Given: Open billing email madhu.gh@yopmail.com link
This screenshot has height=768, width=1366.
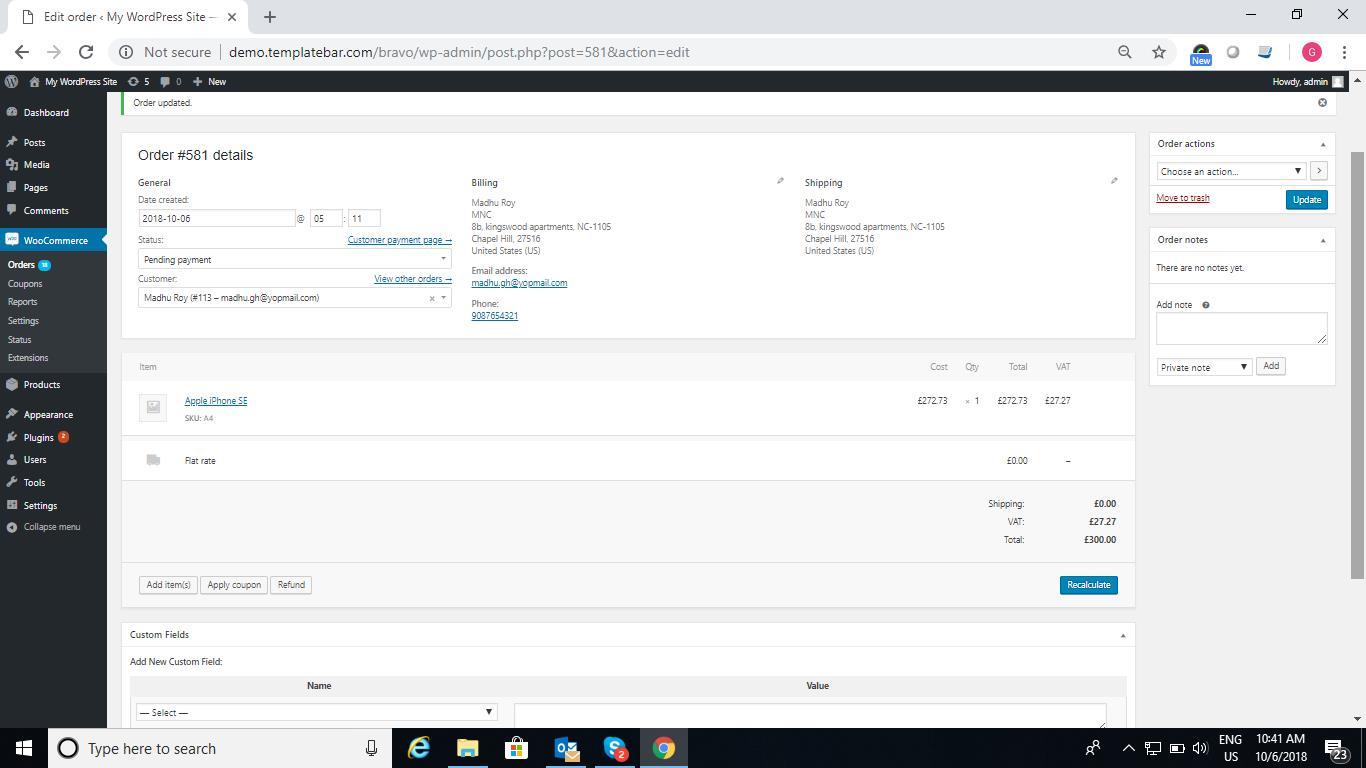Looking at the screenshot, I should point(519,283).
